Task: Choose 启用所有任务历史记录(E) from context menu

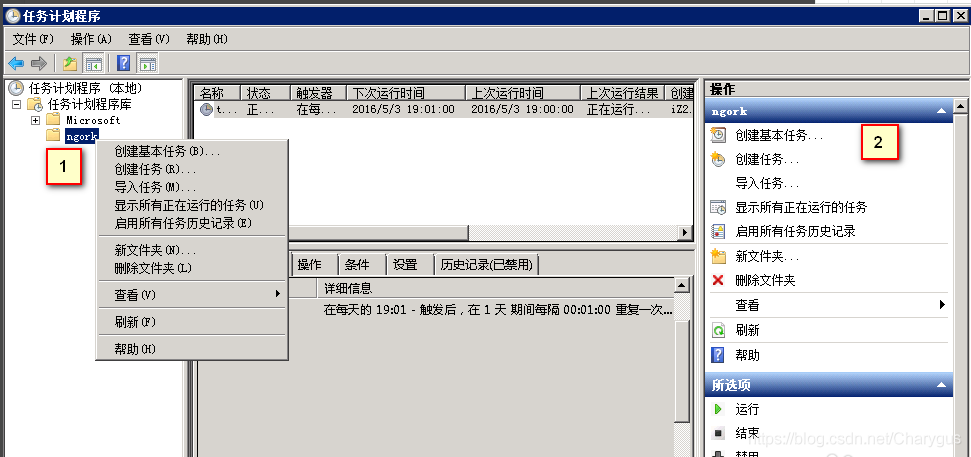Action: pos(192,223)
